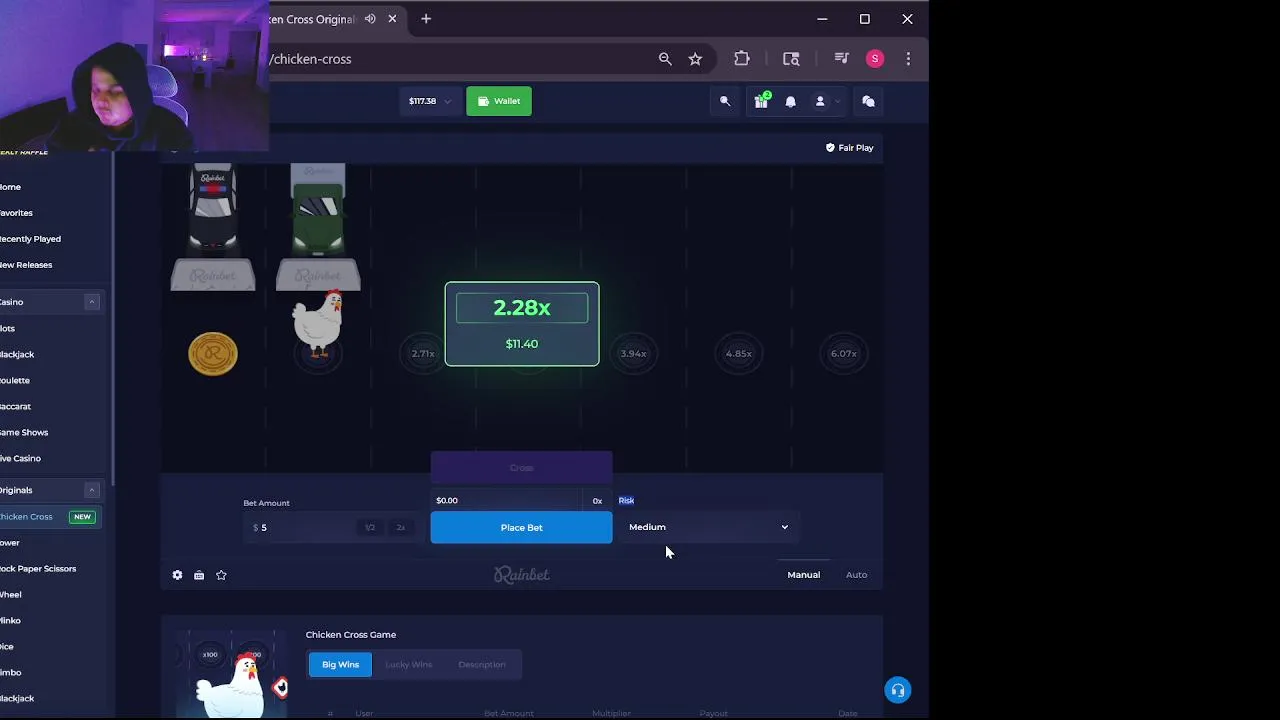Open the user account icon
The height and width of the screenshot is (720, 1280).
pos(820,101)
